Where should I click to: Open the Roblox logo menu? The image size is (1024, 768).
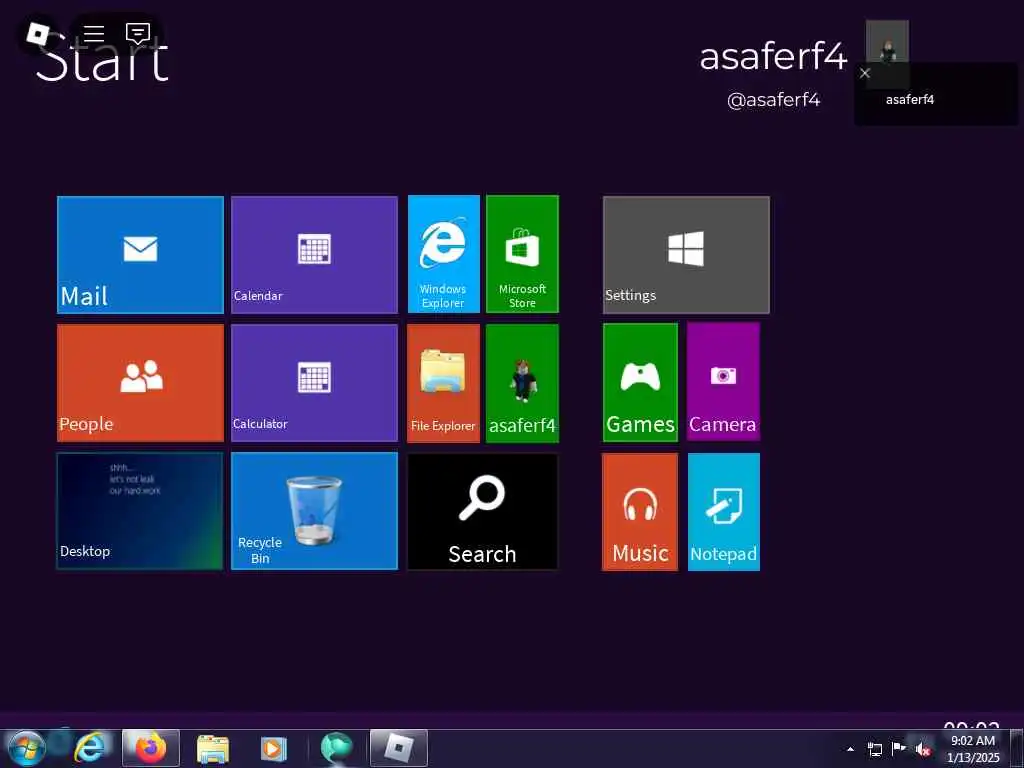tap(39, 34)
